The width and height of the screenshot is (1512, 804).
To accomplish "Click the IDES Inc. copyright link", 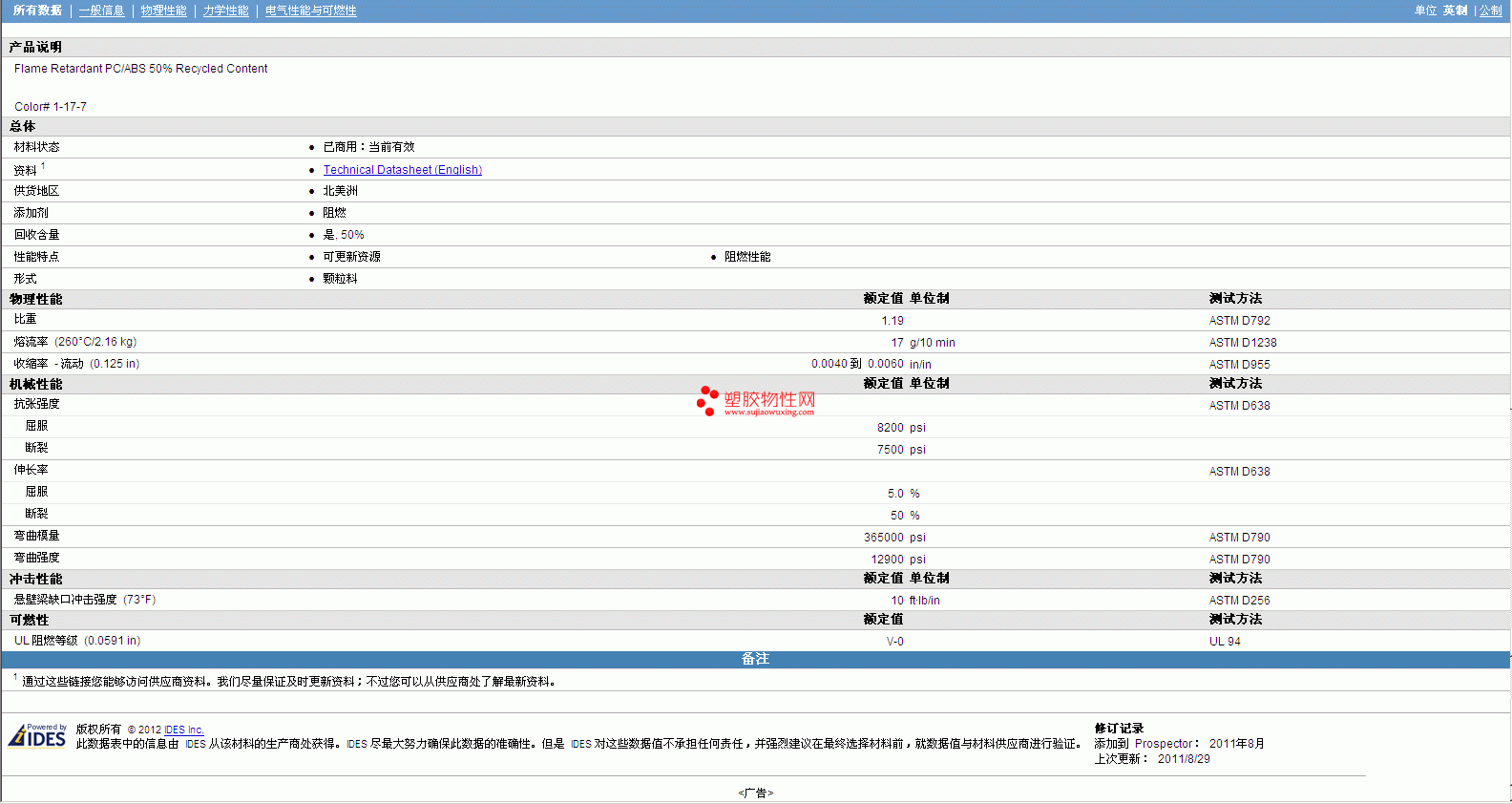I will coord(183,730).
